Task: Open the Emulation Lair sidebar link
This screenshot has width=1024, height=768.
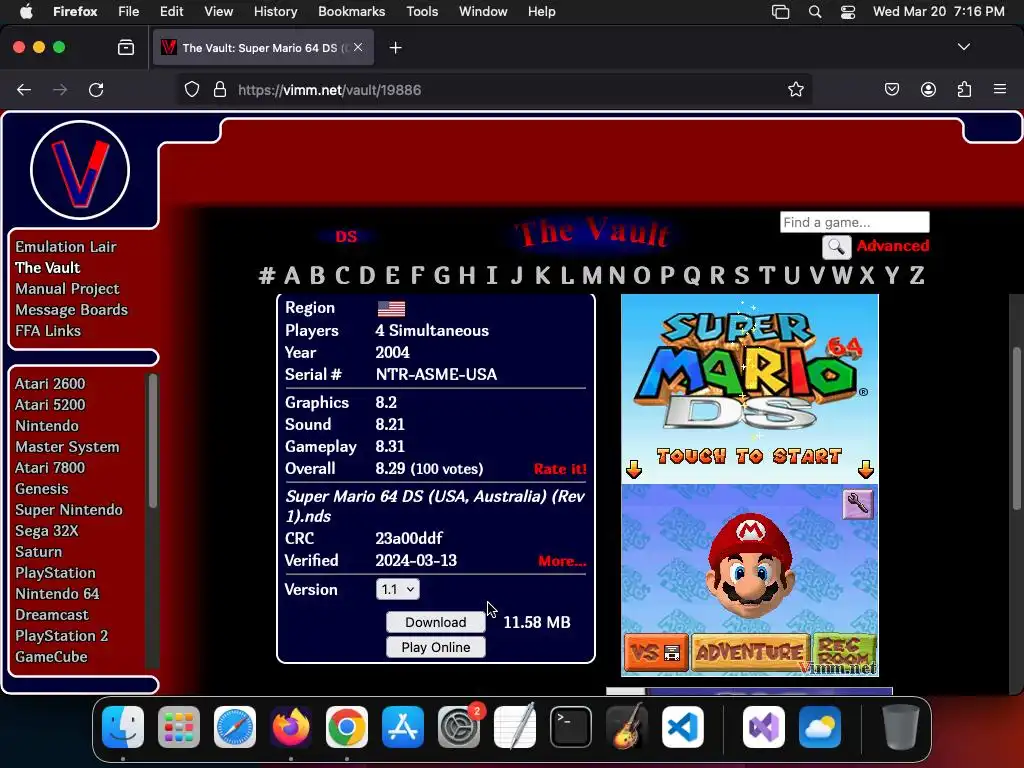Action: 65,247
